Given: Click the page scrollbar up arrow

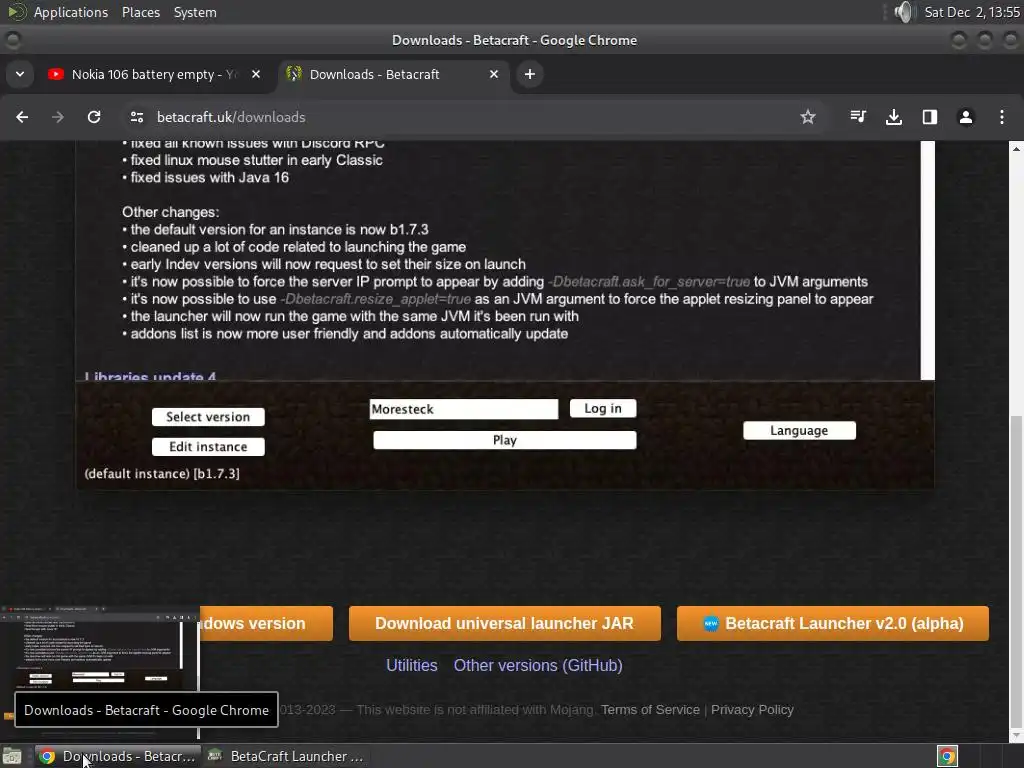Looking at the screenshot, I should [x=1016, y=149].
